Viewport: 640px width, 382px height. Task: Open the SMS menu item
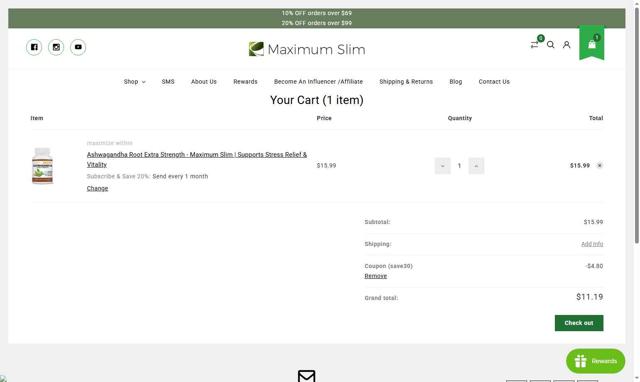click(x=168, y=82)
